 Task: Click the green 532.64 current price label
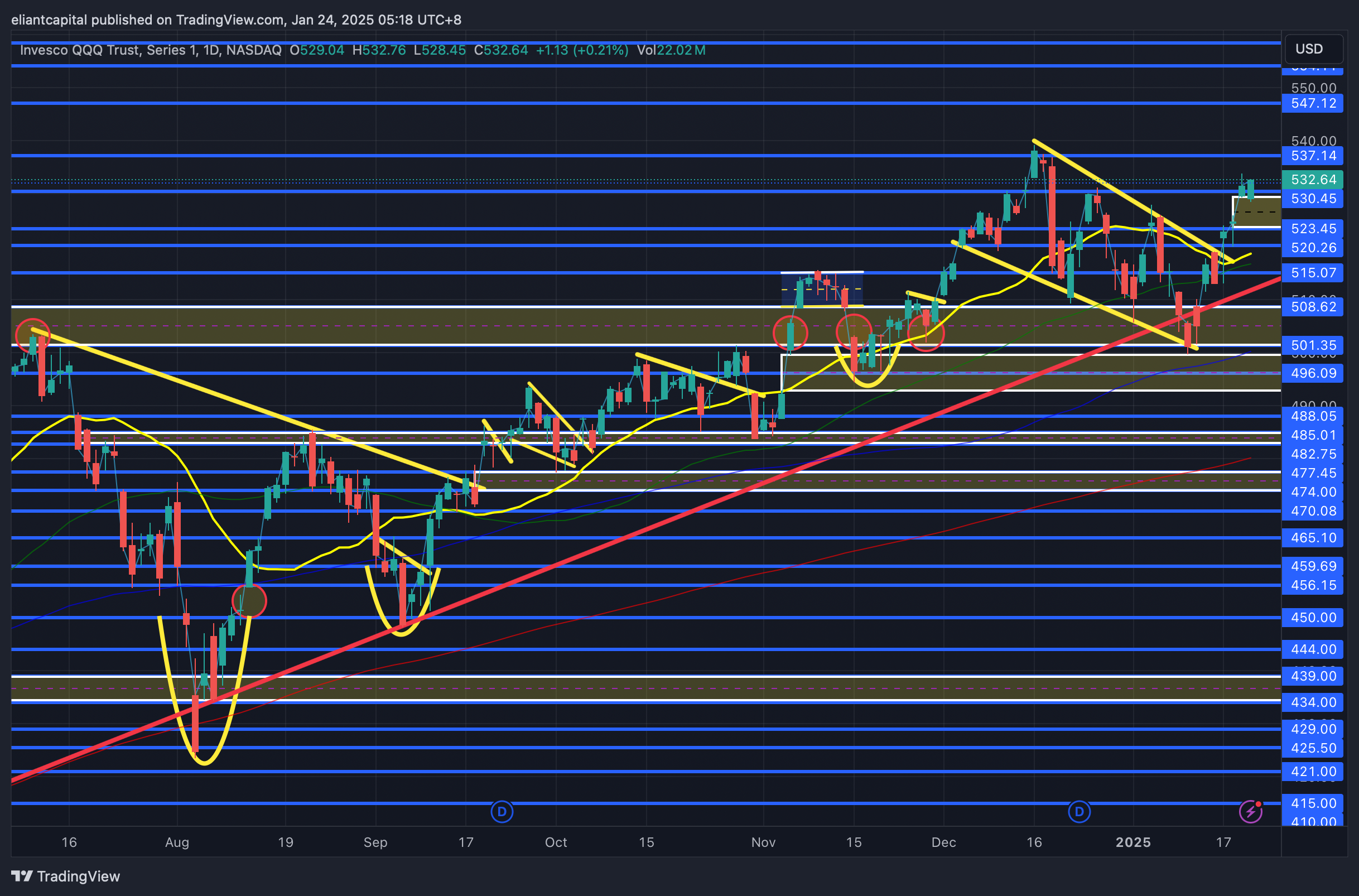coord(1312,180)
